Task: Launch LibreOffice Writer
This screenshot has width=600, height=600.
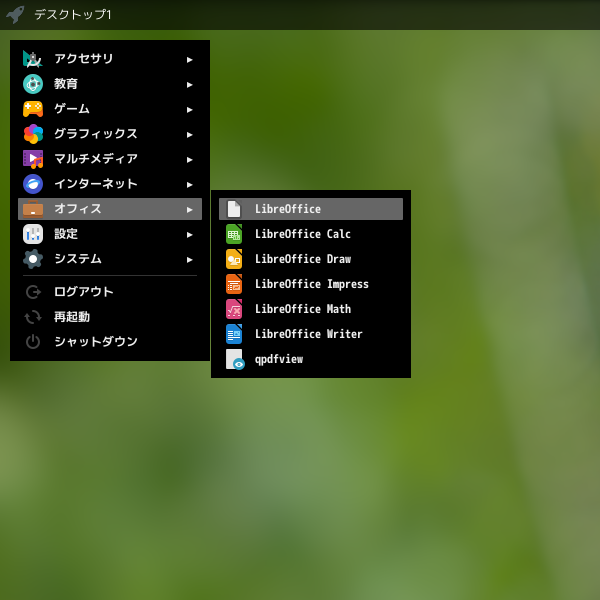Action: pos(311,334)
